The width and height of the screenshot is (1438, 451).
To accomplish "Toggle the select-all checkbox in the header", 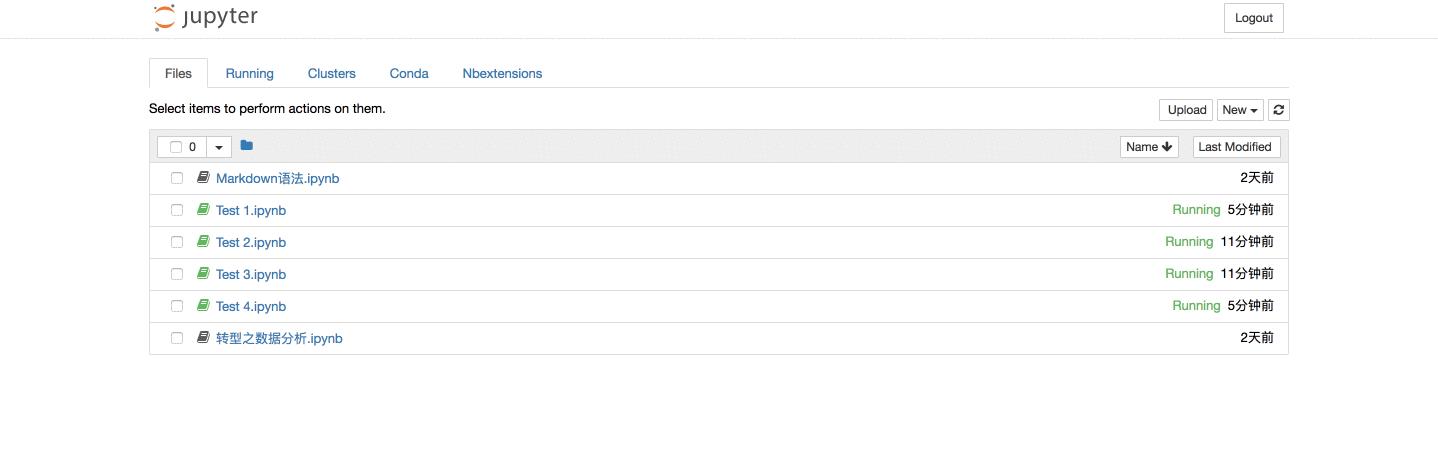I will pyautogui.click(x=176, y=147).
